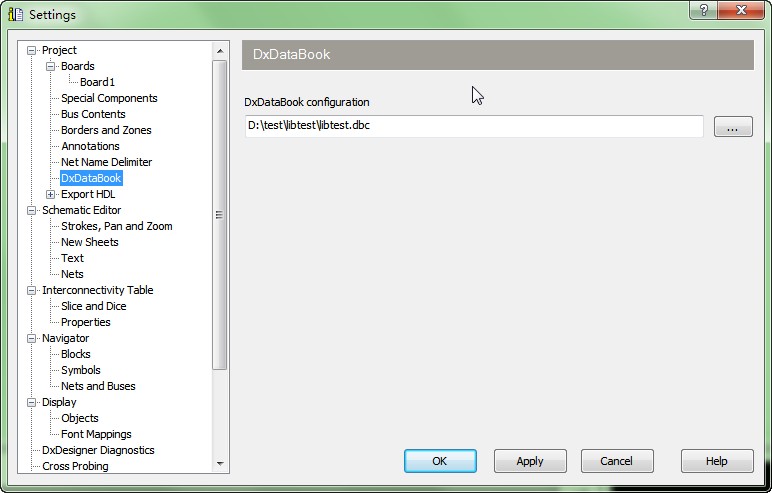This screenshot has width=772, height=493.
Task: Select the Boards tree label
Action: pyautogui.click(x=77, y=66)
